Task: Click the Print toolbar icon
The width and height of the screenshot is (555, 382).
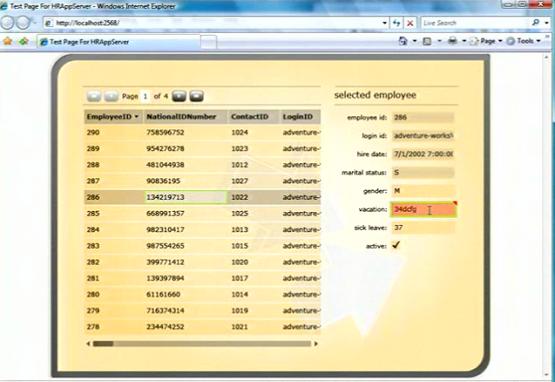Action: 452,41
